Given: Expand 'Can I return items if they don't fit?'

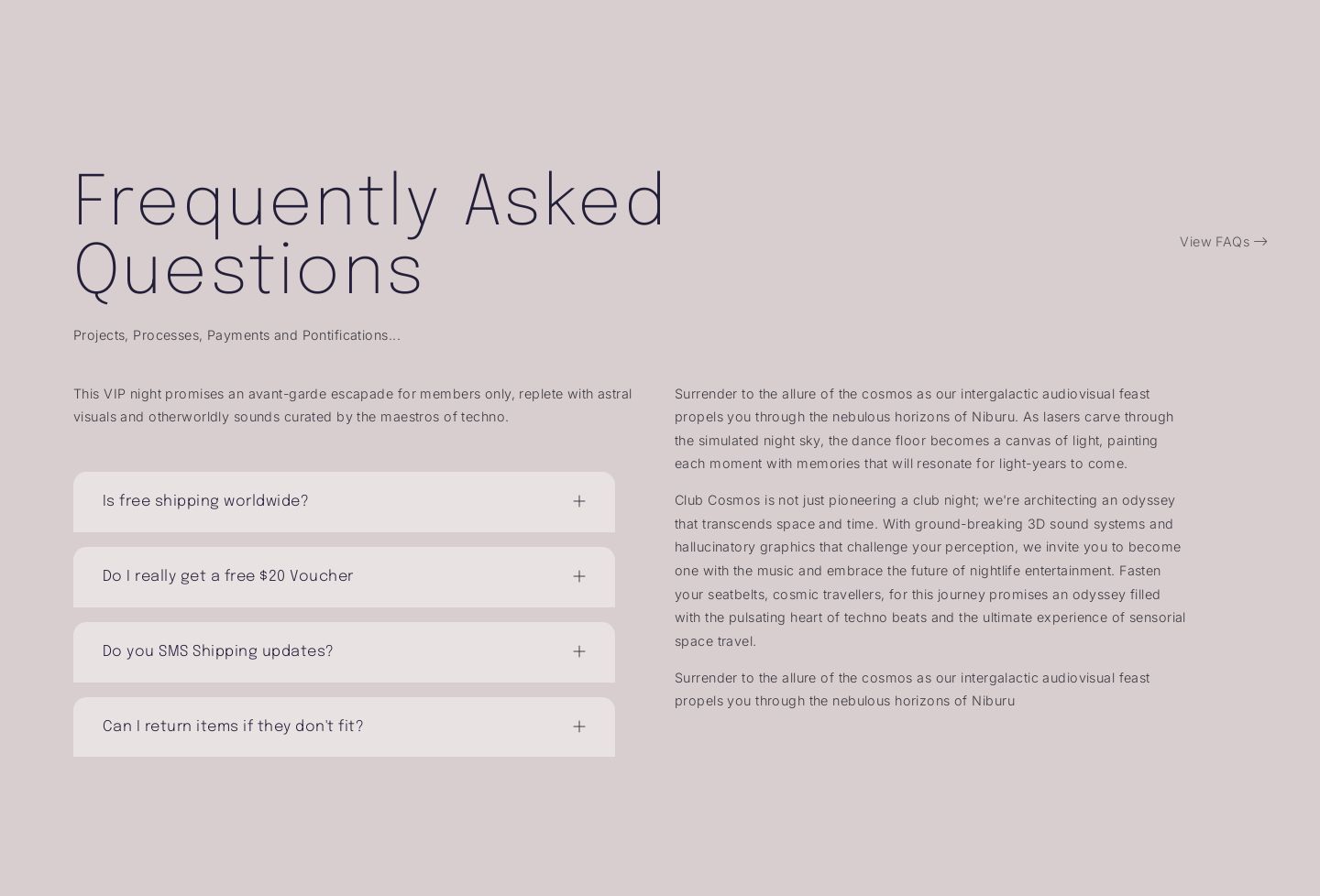Looking at the screenshot, I should pos(233,727).
